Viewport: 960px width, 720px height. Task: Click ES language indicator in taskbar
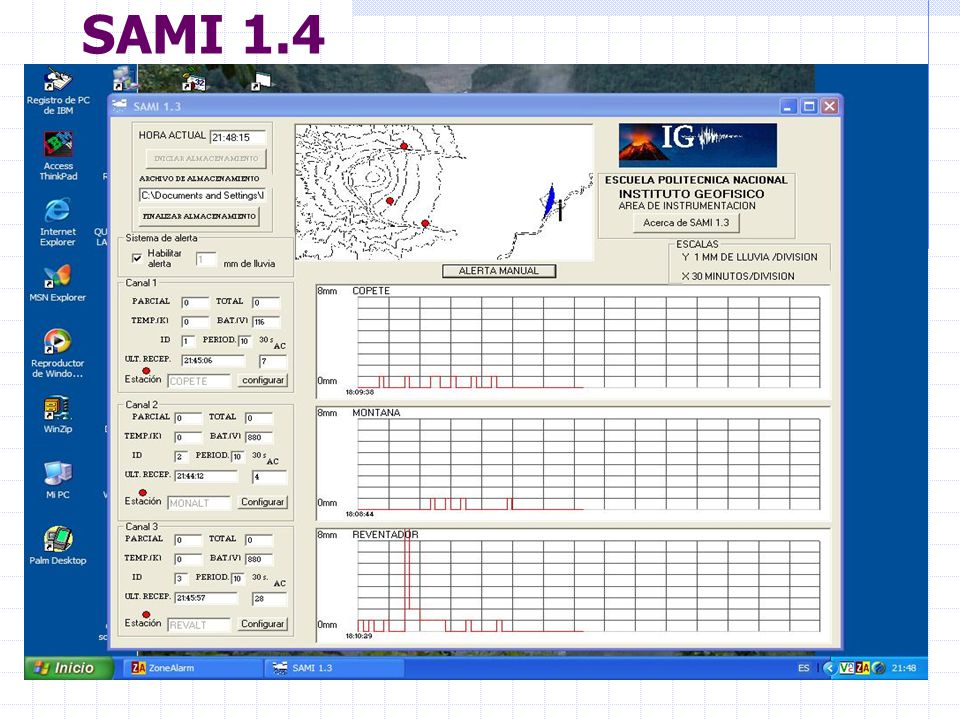click(x=804, y=668)
